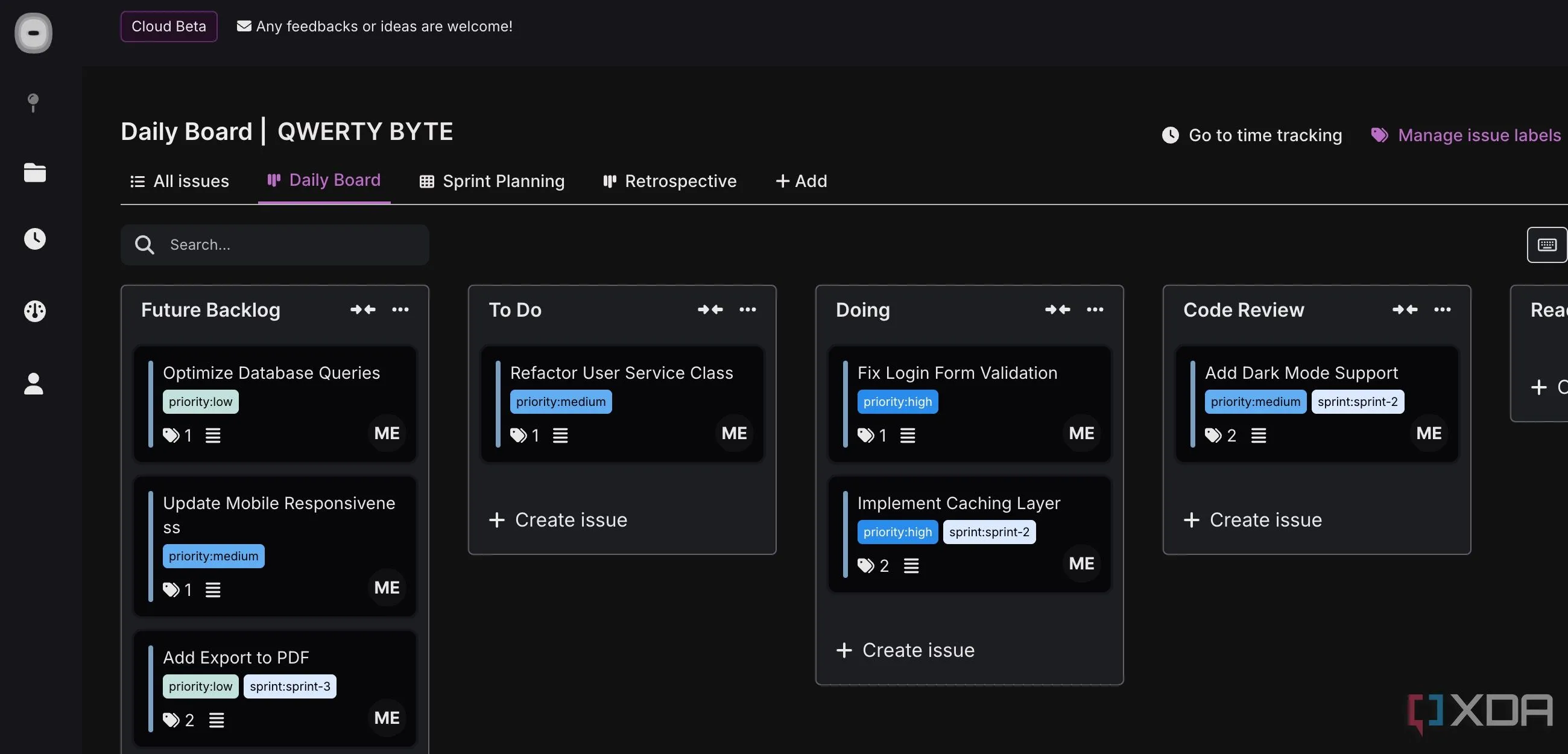This screenshot has height=754, width=1568.
Task: Go to time tracking link
Action: click(1252, 135)
